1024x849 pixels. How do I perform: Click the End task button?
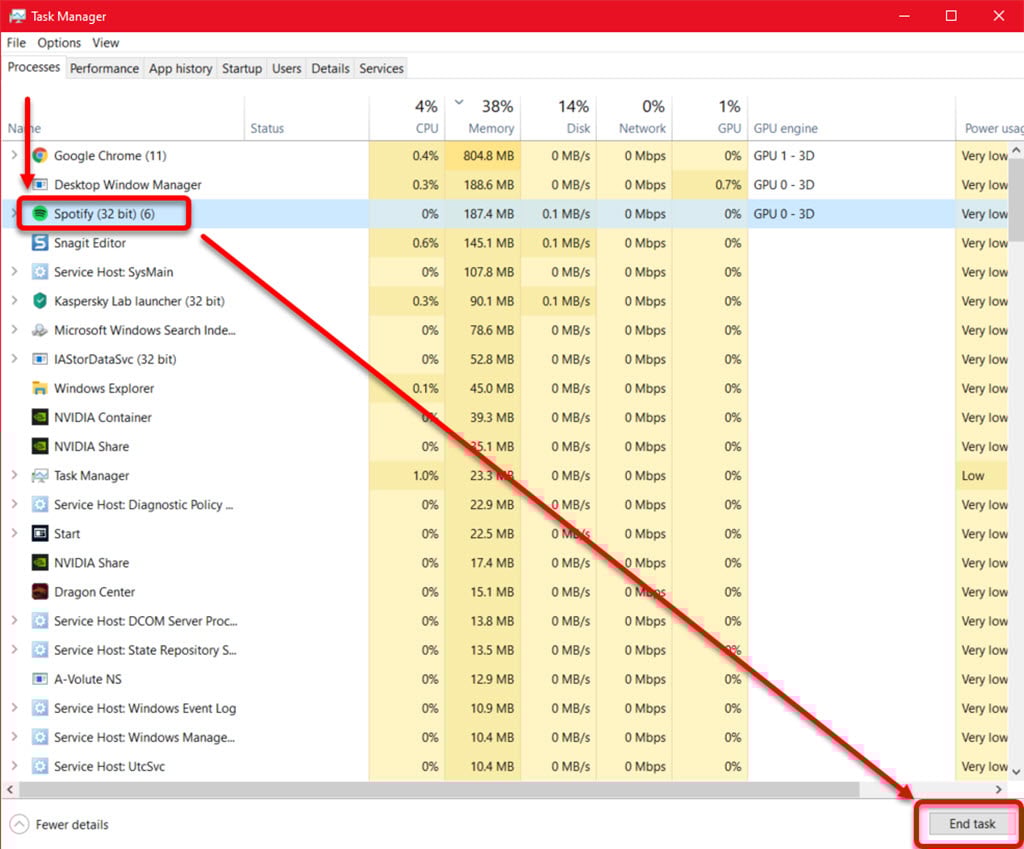point(972,824)
